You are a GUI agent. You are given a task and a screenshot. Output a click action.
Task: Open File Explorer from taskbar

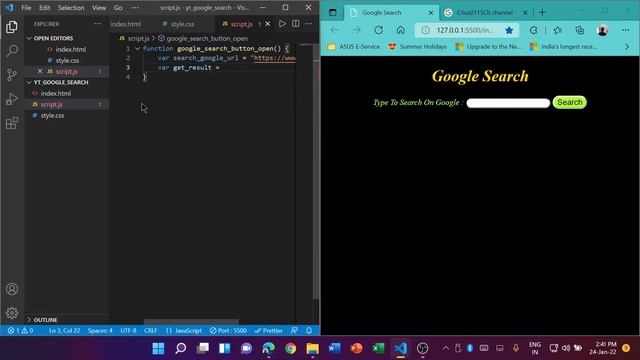[312, 348]
